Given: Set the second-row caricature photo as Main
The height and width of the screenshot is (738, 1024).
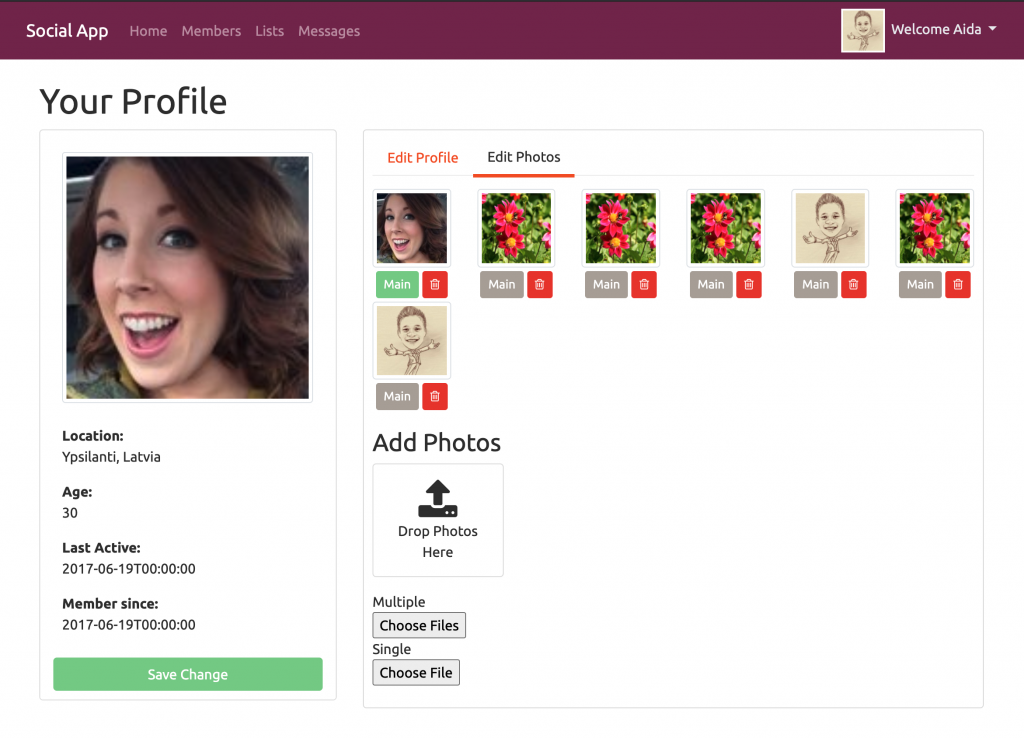Looking at the screenshot, I should 397,396.
